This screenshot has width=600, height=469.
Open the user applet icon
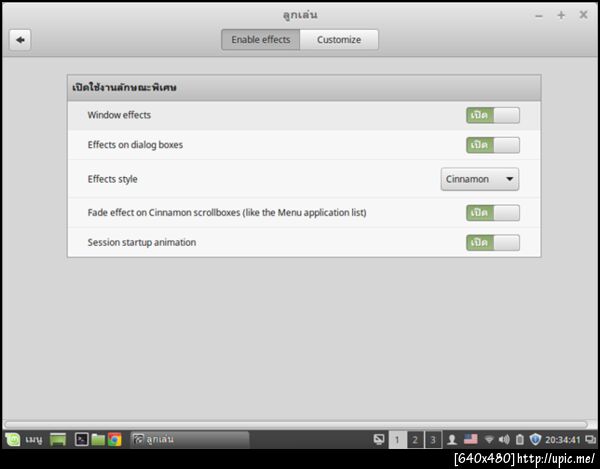[x=452, y=440]
